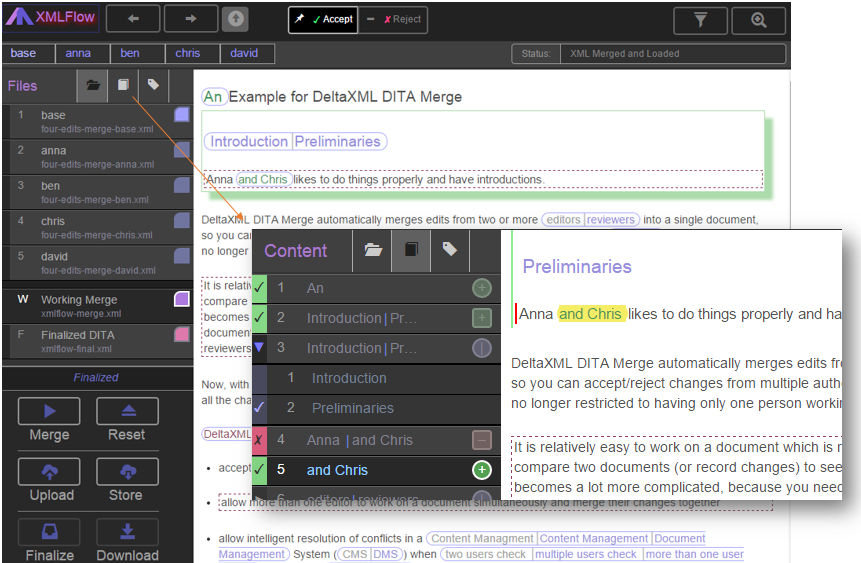Screen dimensions: 861x563
Task: Collapse minus icon on 'Anna | and Chris' row
Action: click(482, 440)
